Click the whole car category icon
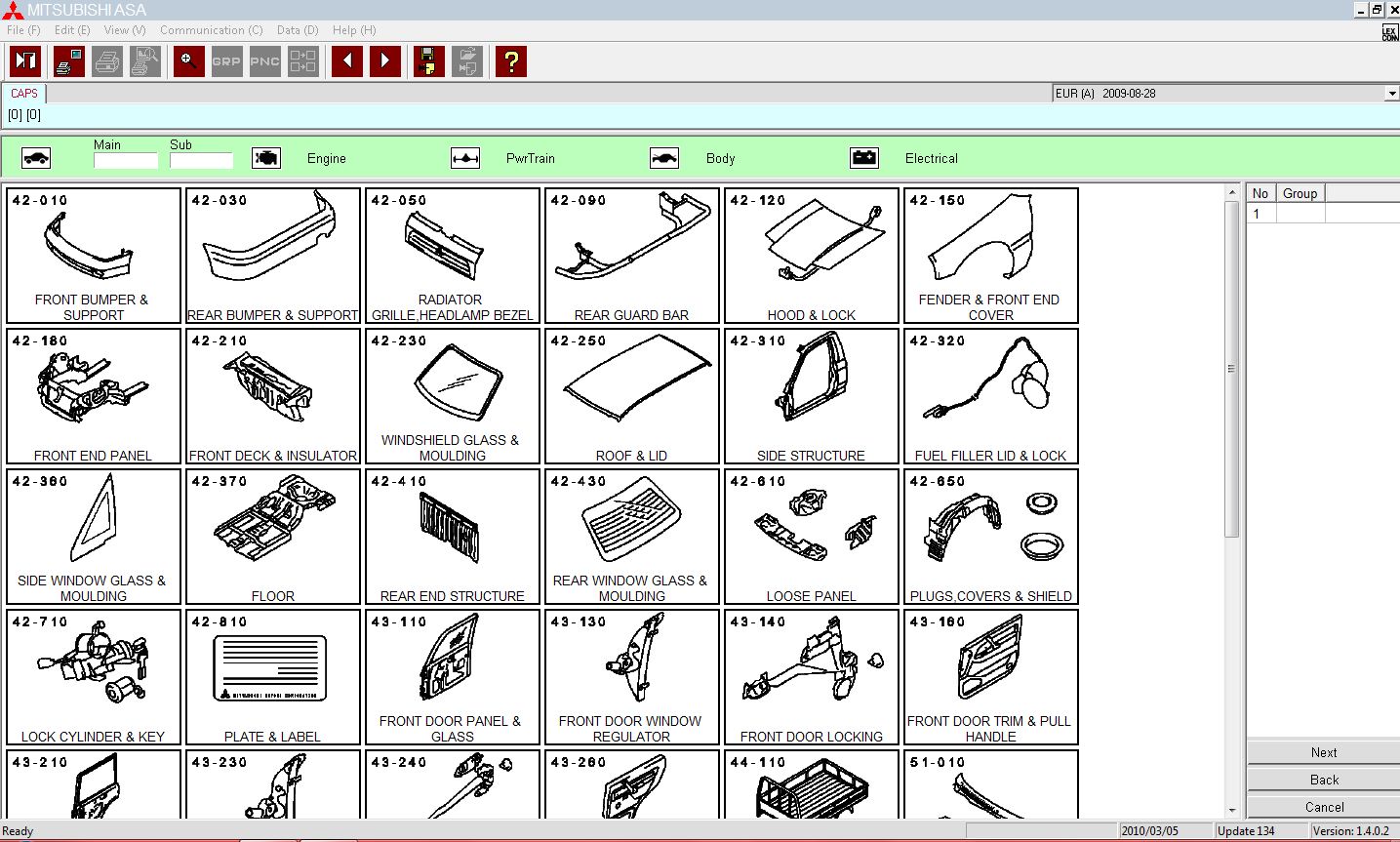1400x842 pixels. pos(36,158)
